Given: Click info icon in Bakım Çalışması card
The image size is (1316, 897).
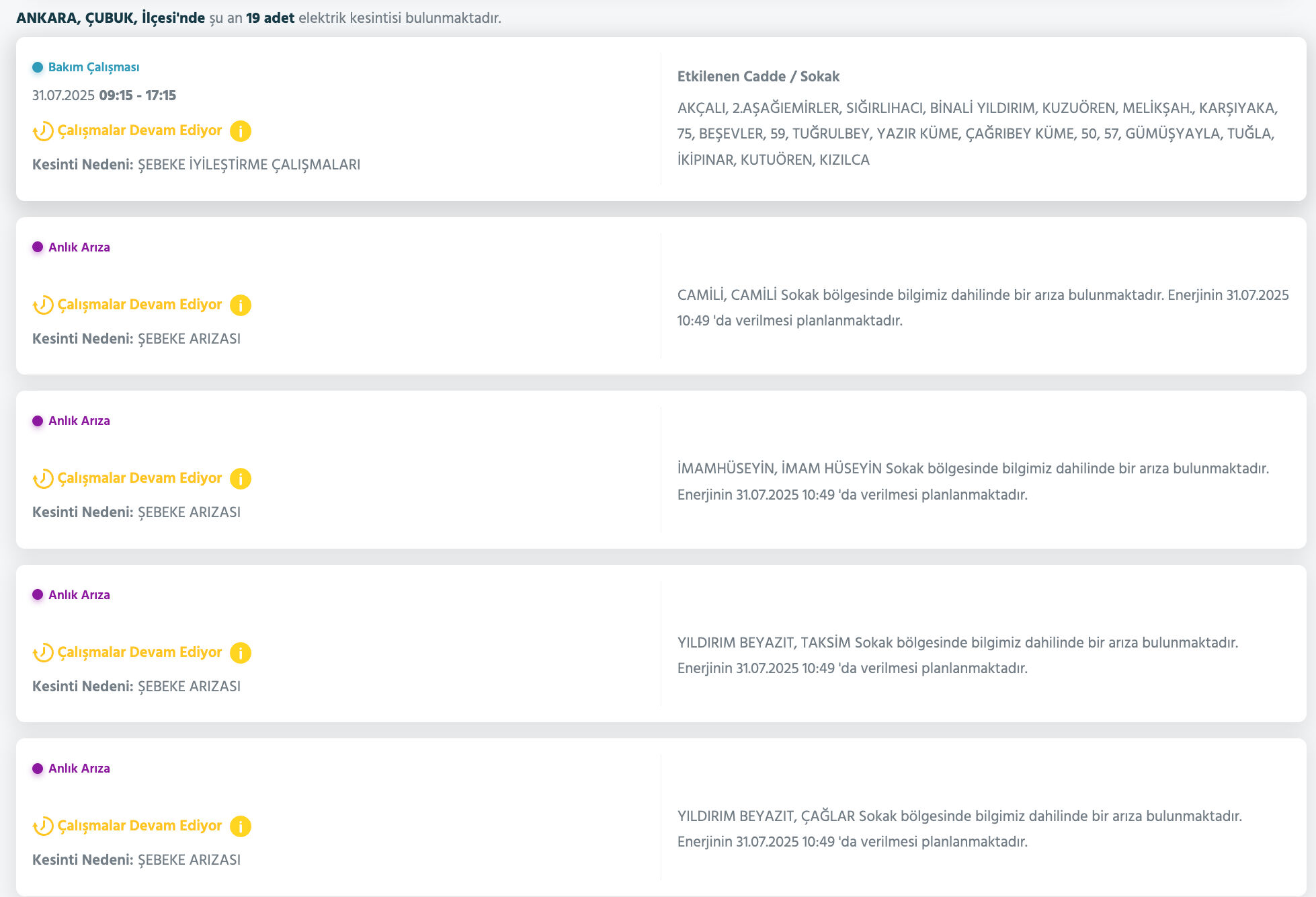Looking at the screenshot, I should click(x=240, y=131).
